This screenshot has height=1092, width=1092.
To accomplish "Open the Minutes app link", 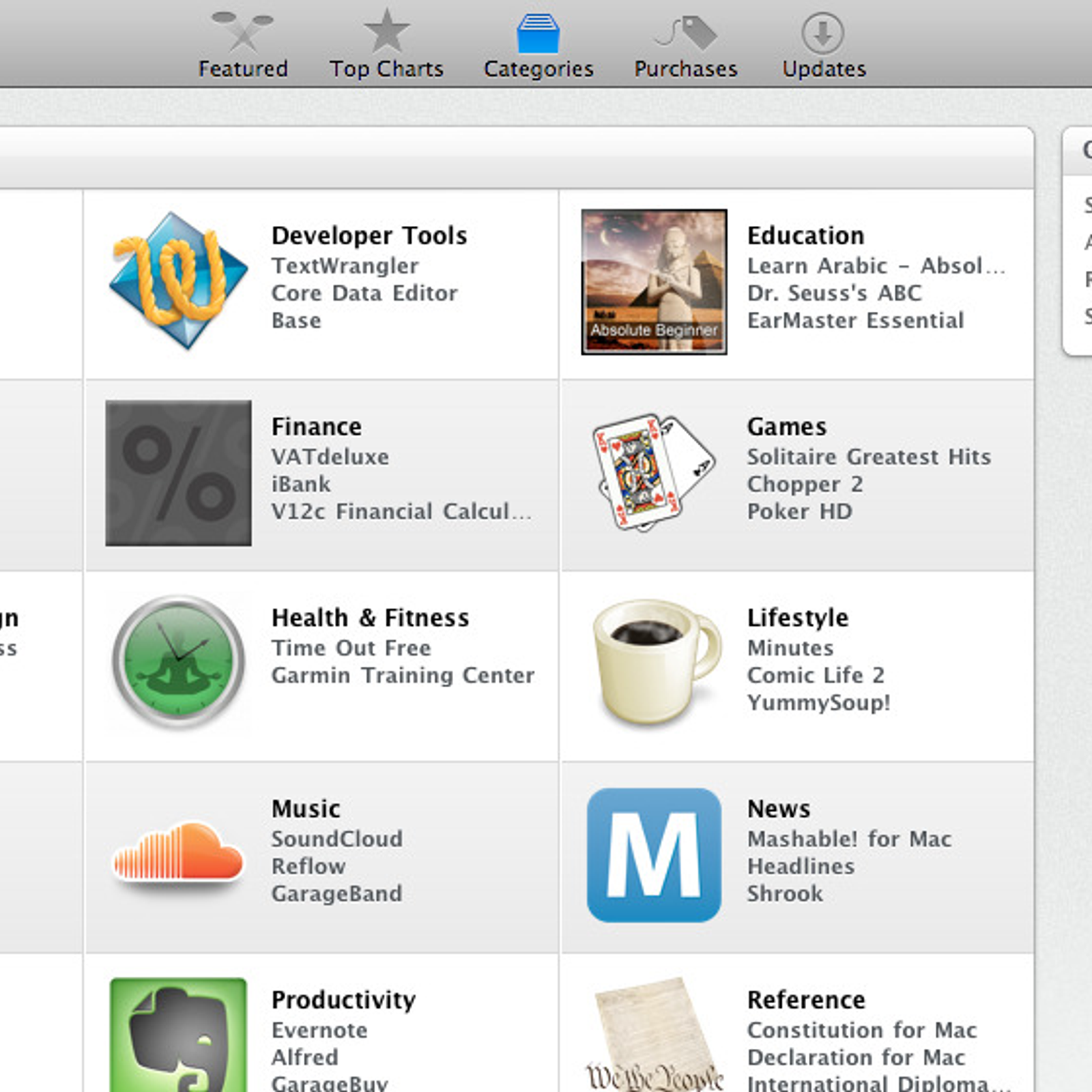I will pos(790,648).
